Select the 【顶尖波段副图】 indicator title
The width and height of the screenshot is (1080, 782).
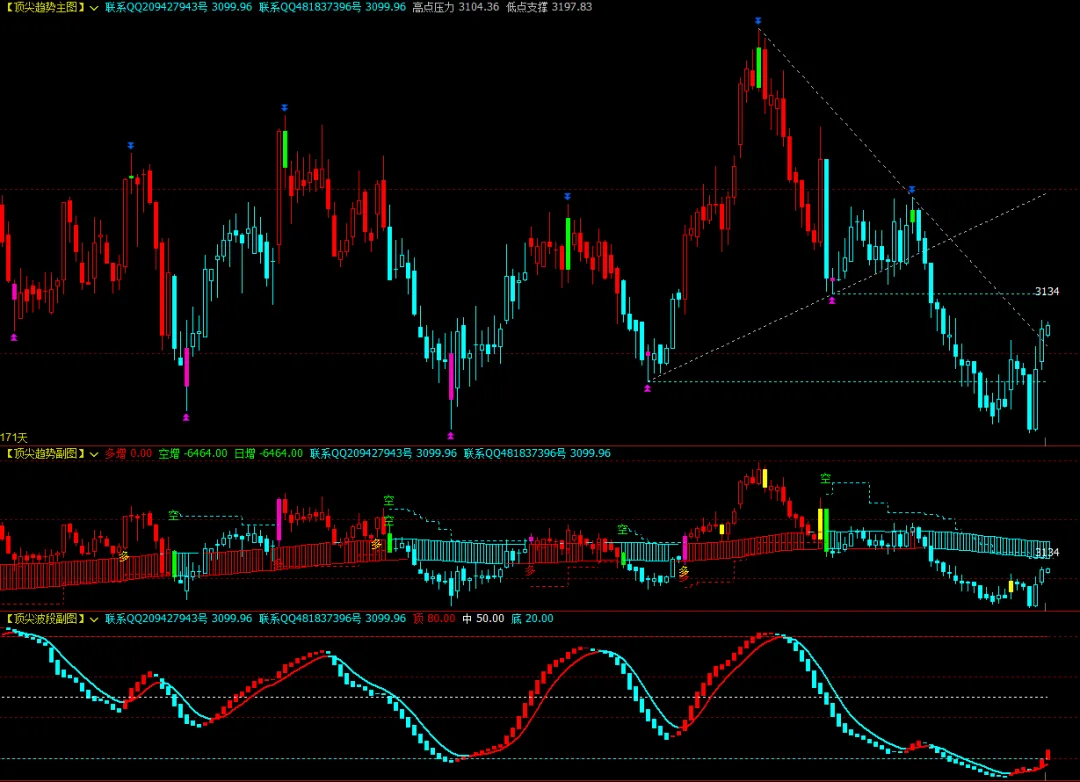[45, 619]
